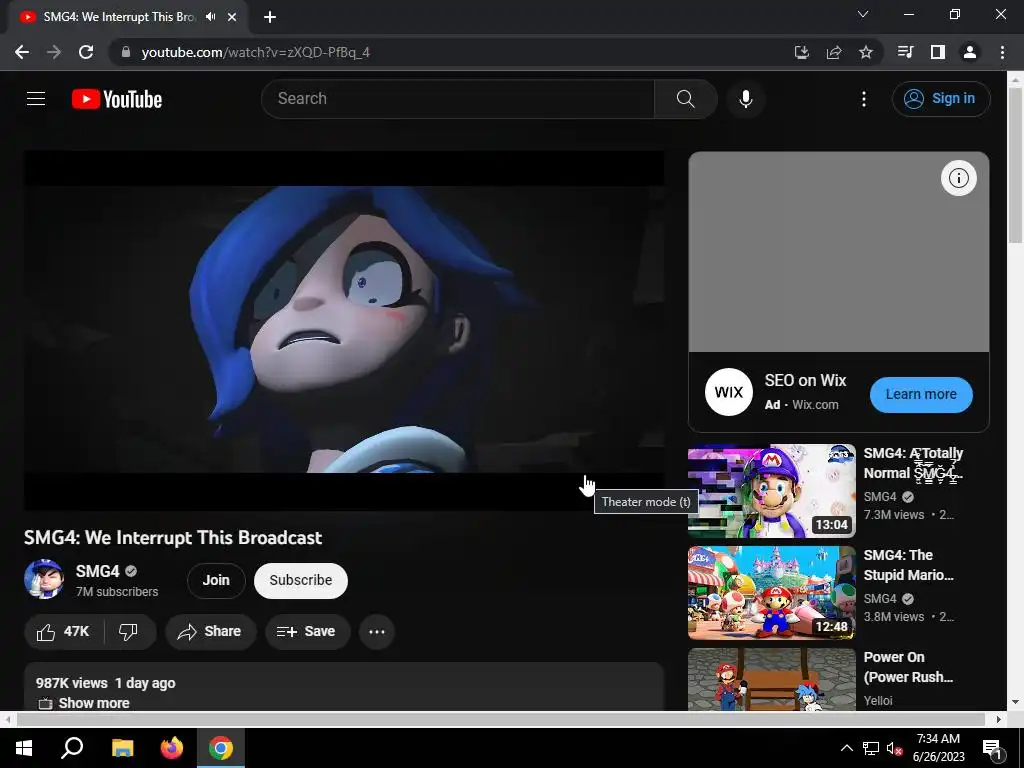
Task: Focus the YouTube Search field
Action: [458, 99]
